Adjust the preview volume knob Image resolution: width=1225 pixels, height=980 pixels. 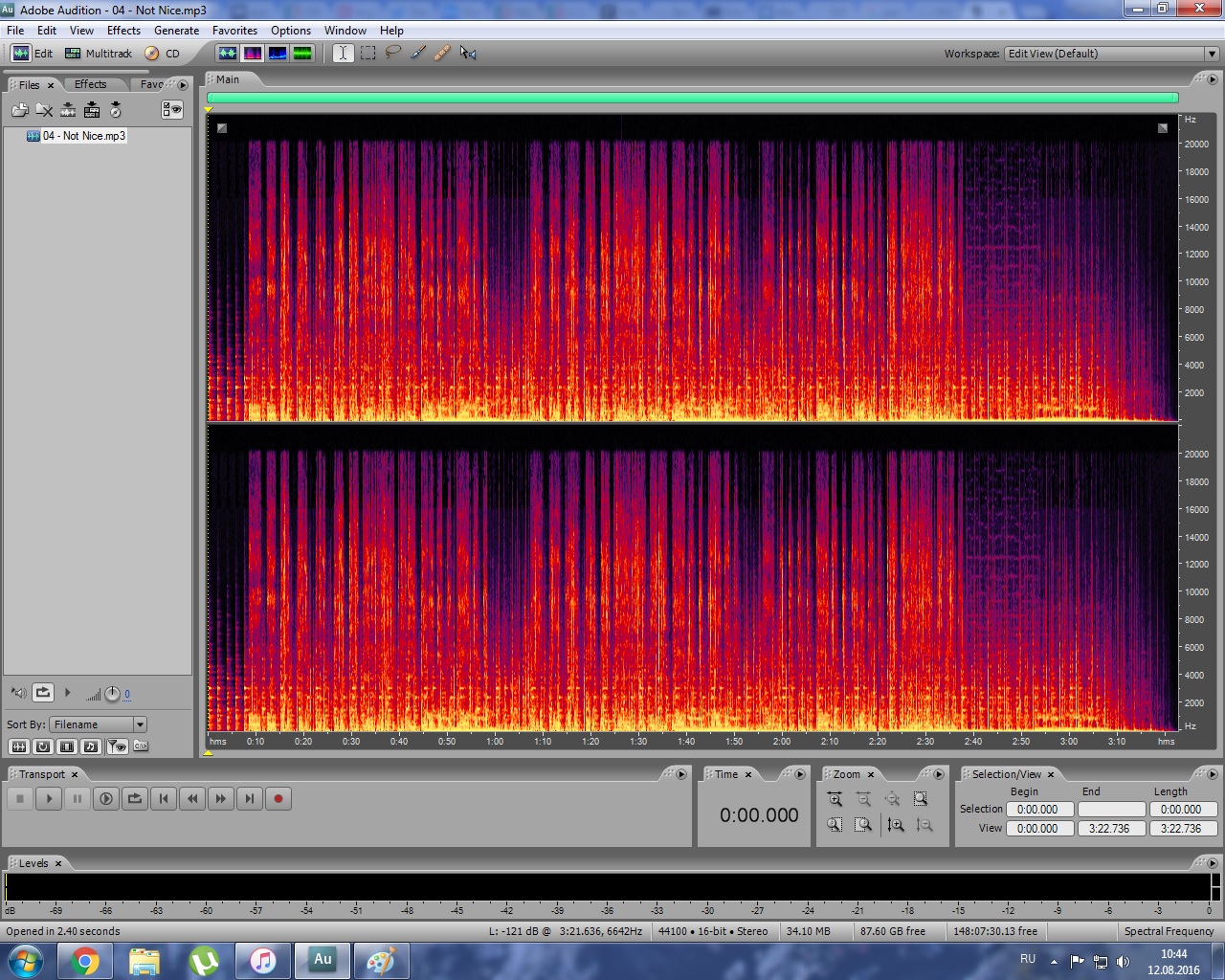[x=112, y=694]
